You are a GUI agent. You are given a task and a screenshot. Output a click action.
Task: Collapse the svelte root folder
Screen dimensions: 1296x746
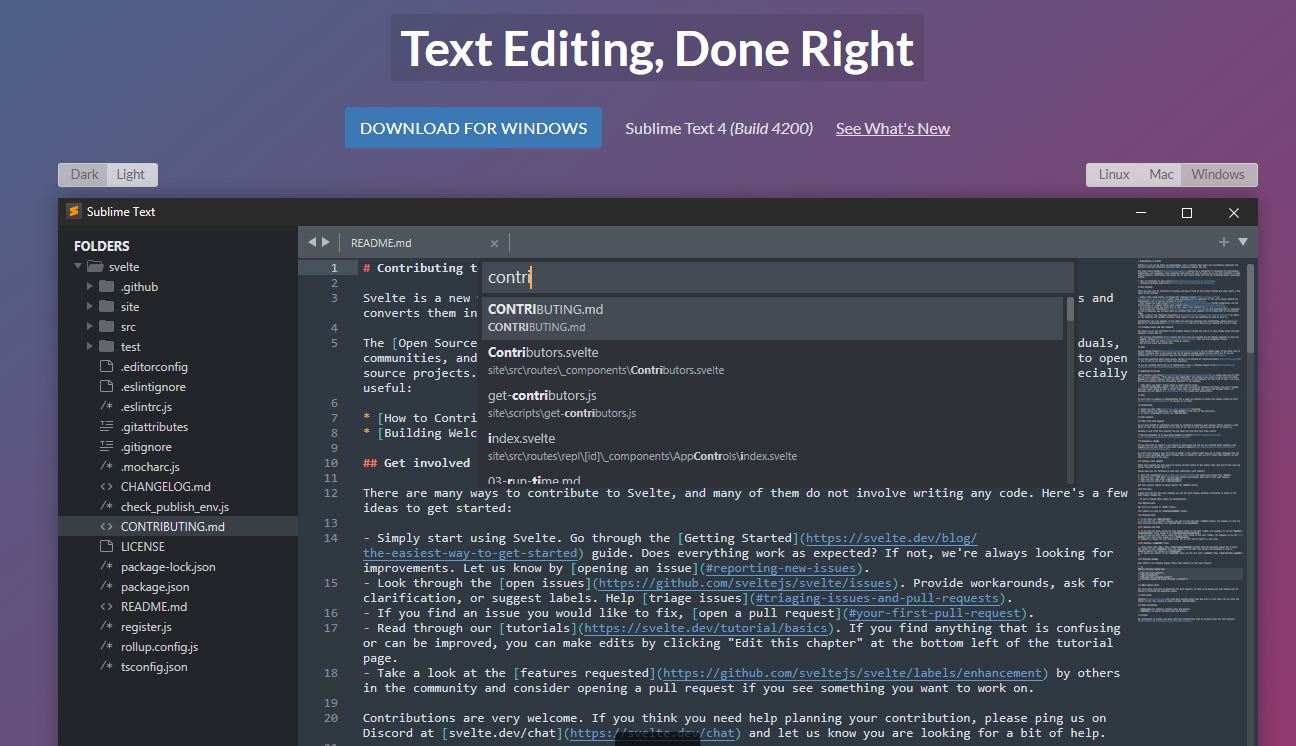pyautogui.click(x=78, y=267)
